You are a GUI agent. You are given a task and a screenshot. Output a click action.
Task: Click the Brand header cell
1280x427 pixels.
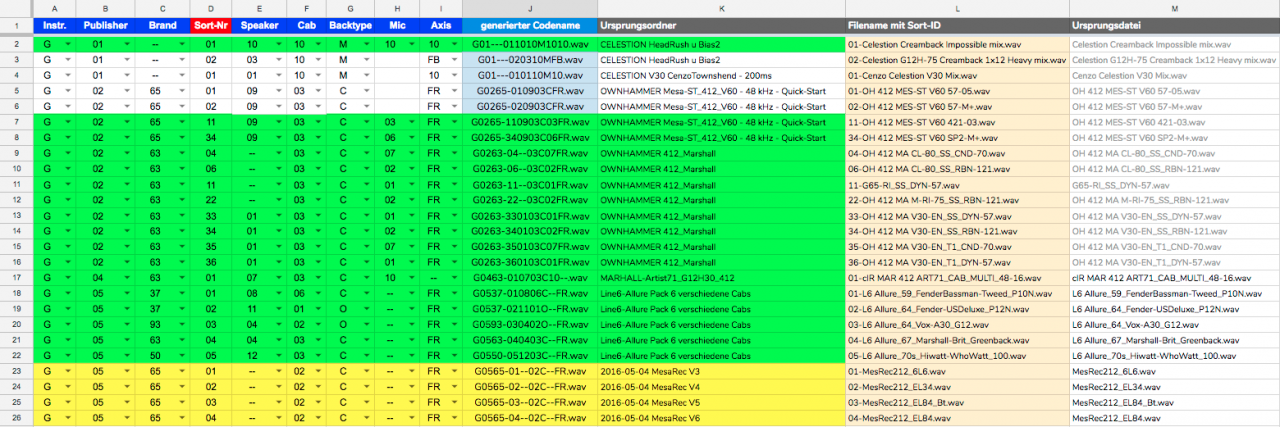pyautogui.click(x=162, y=25)
